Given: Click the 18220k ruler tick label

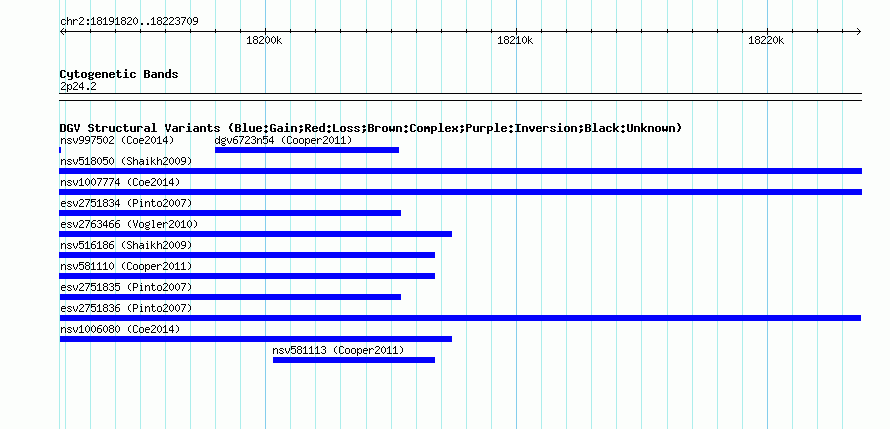Looking at the screenshot, I should 766,40.
